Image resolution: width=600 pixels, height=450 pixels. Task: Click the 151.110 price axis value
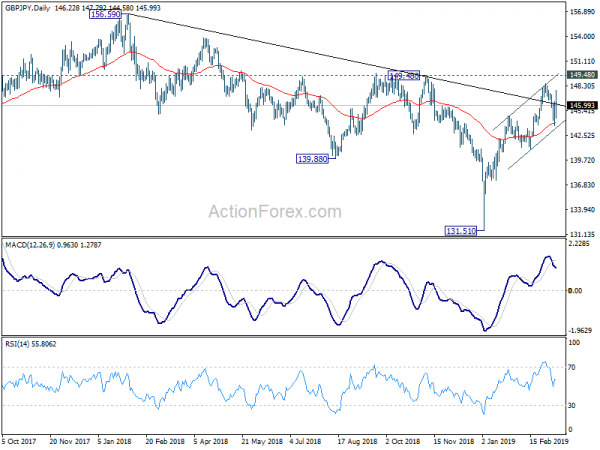pos(582,61)
